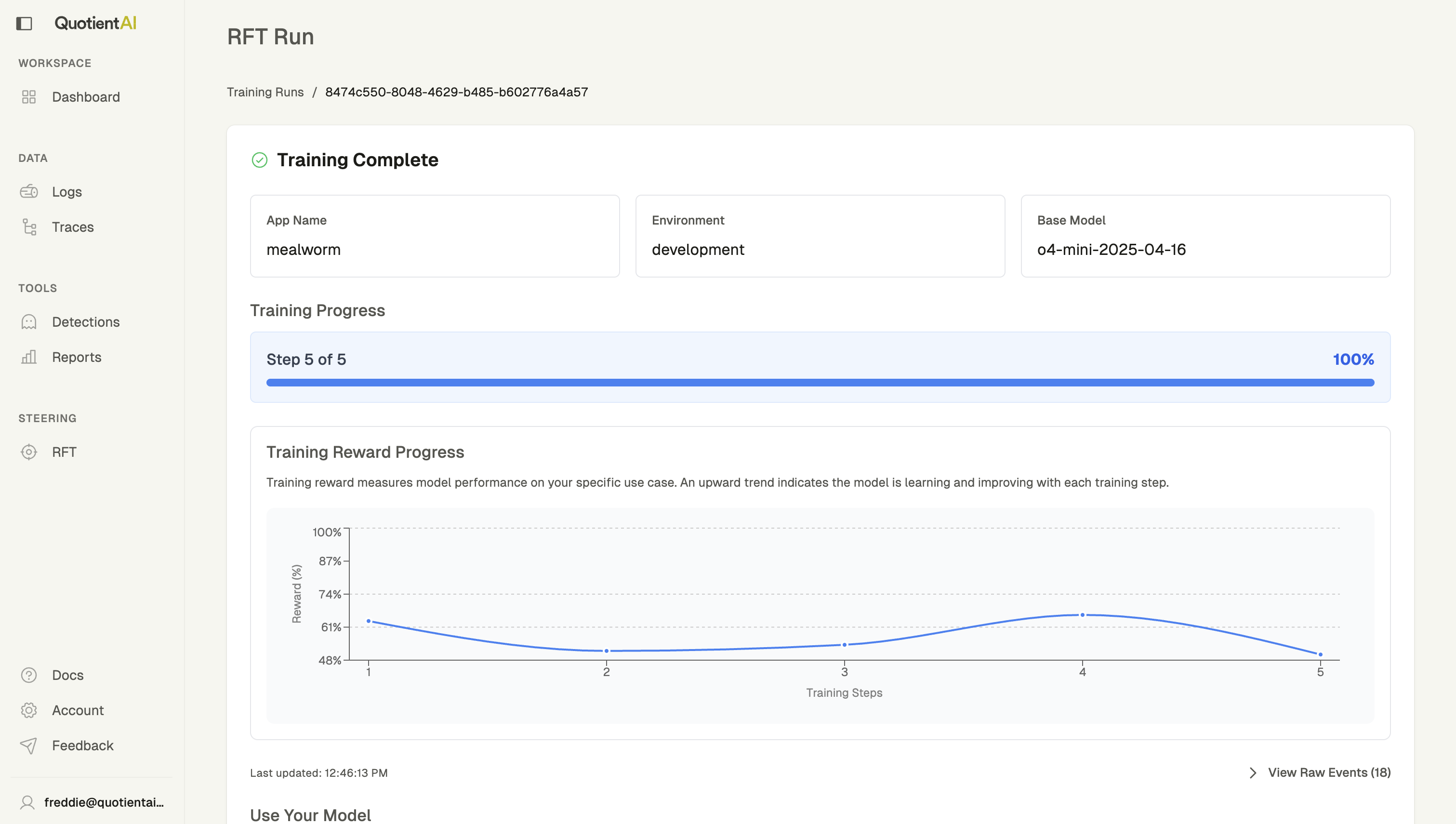The height and width of the screenshot is (824, 1456).
Task: Open Detections via its ghost icon
Action: pyautogui.click(x=29, y=322)
